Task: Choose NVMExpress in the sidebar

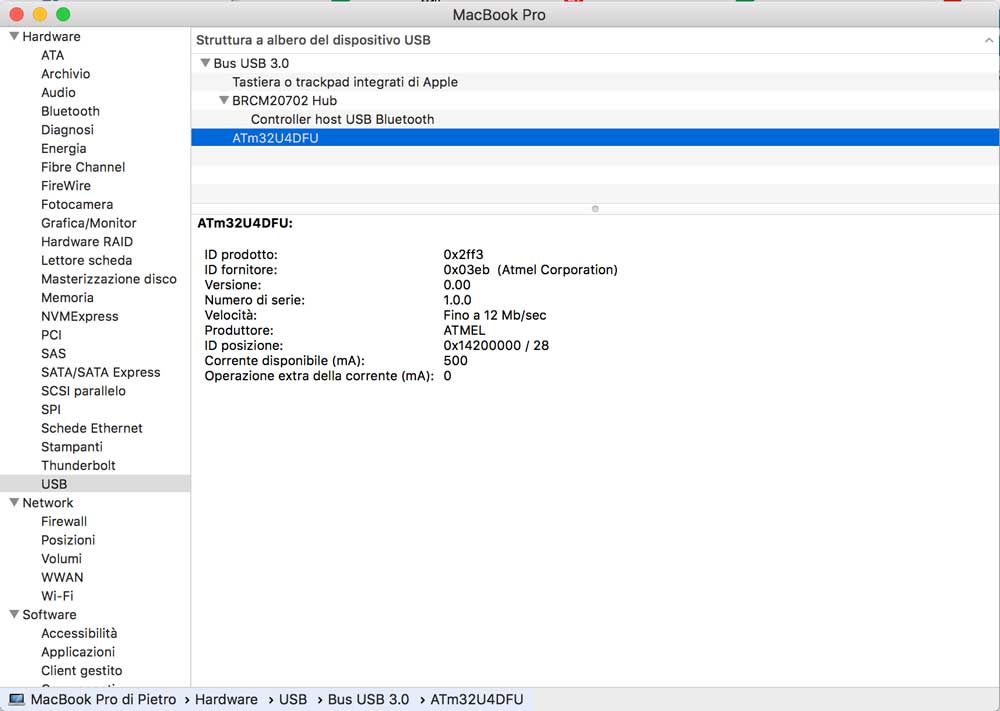Action: 80,316
